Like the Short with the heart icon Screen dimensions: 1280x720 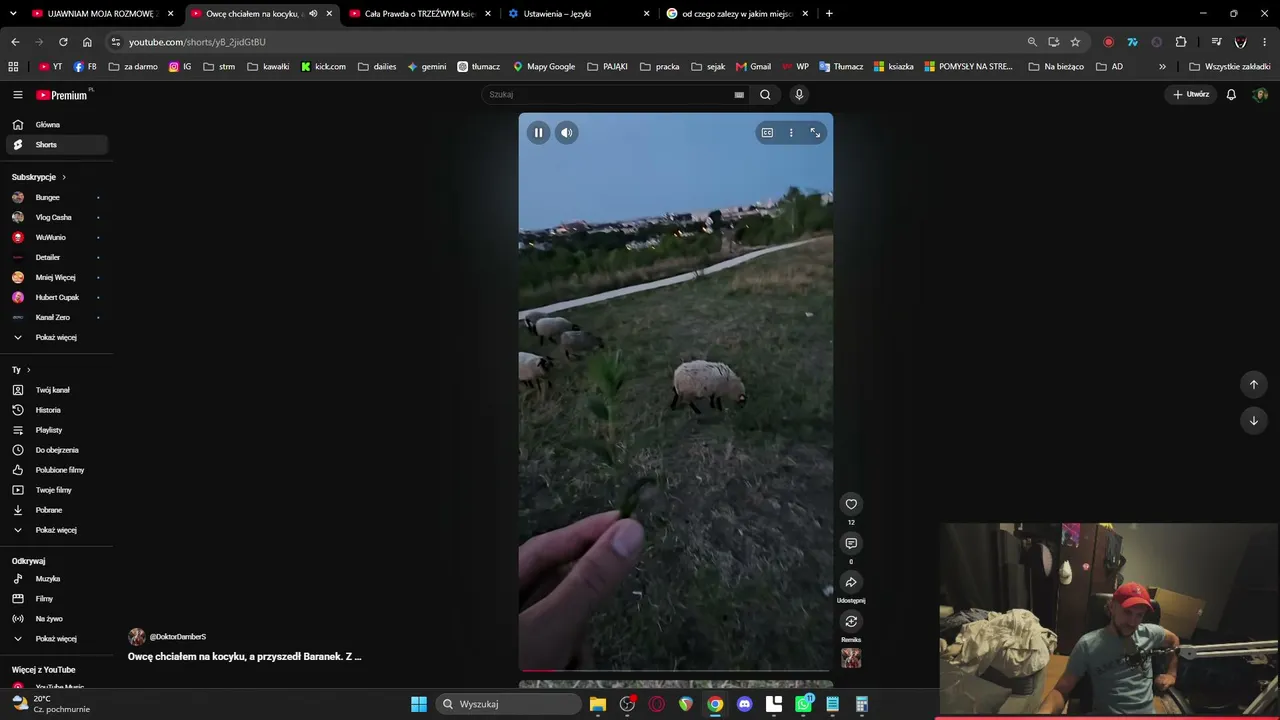pyautogui.click(x=851, y=504)
